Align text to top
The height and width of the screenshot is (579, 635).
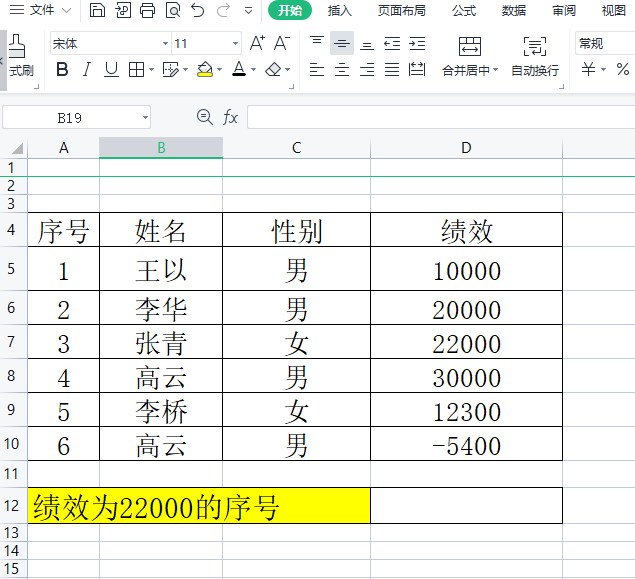pos(317,43)
